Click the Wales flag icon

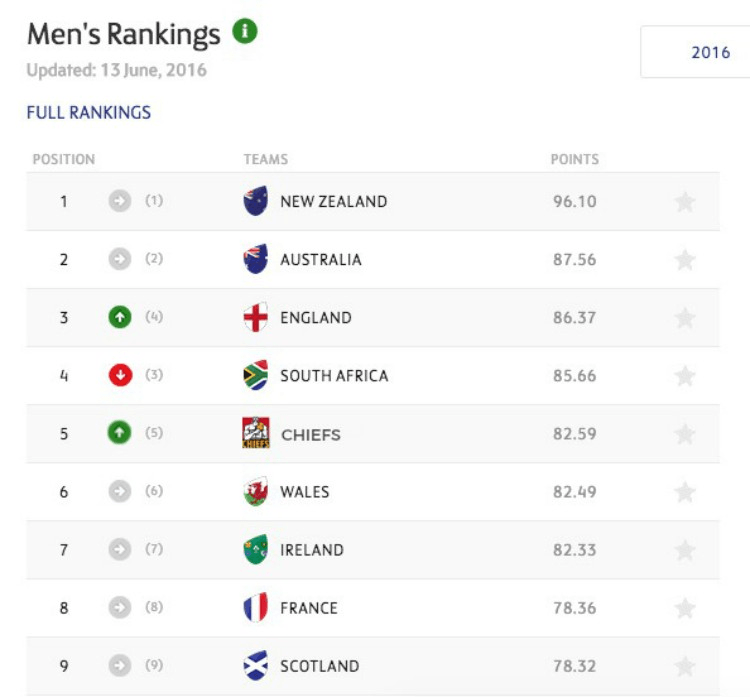pyautogui.click(x=256, y=492)
